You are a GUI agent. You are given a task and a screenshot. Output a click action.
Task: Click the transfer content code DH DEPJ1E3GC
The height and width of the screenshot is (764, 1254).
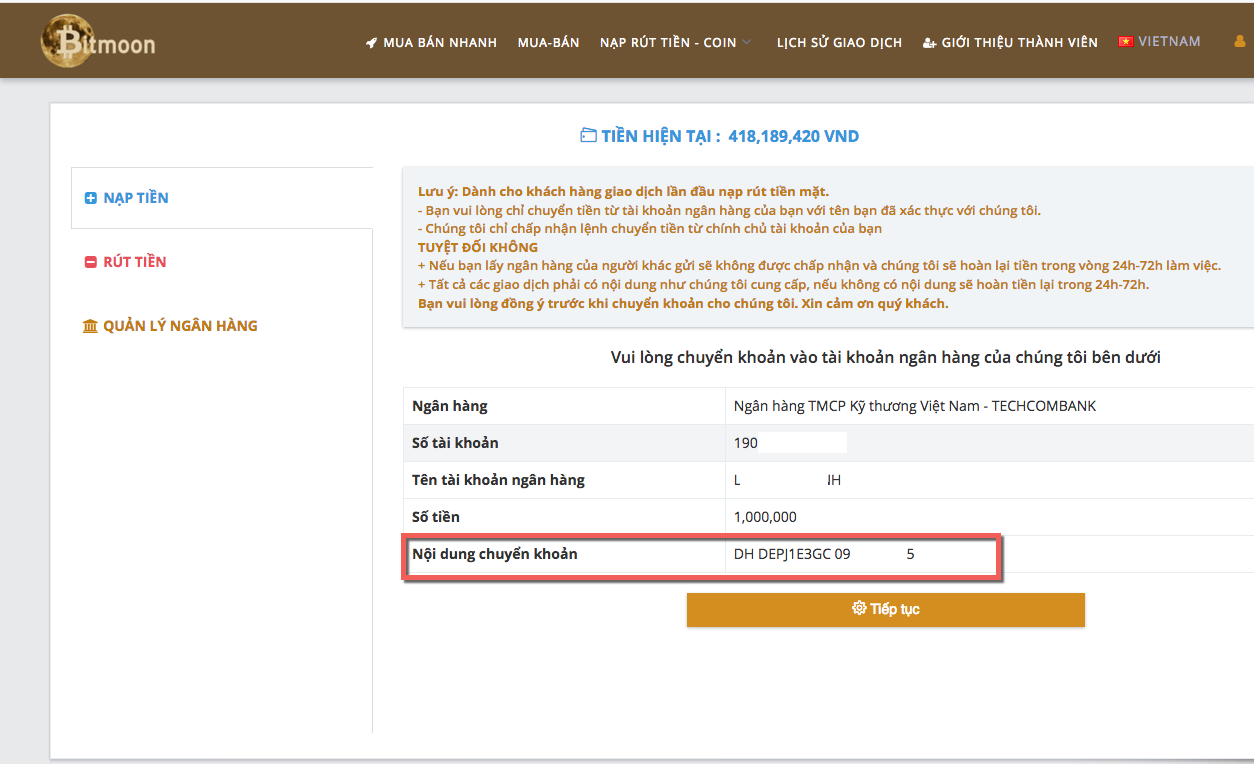coord(792,554)
